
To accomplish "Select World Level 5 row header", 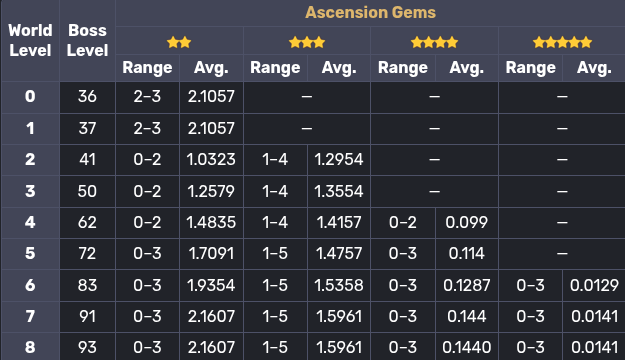I will (x=30, y=254).
